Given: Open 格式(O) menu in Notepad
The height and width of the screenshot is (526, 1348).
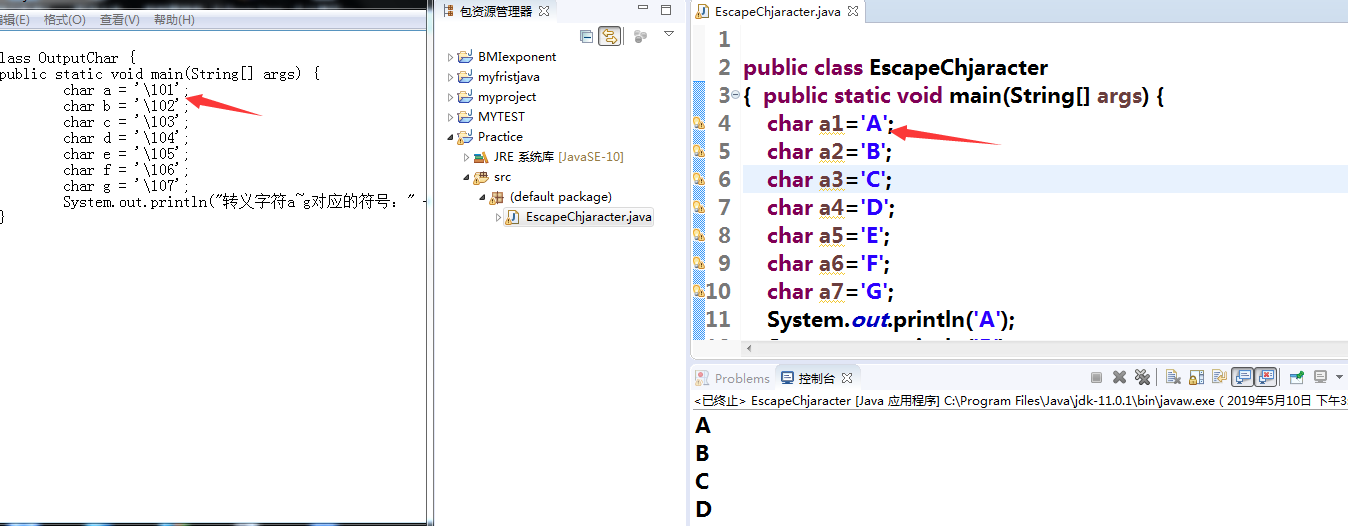Looking at the screenshot, I should pyautogui.click(x=64, y=19).
